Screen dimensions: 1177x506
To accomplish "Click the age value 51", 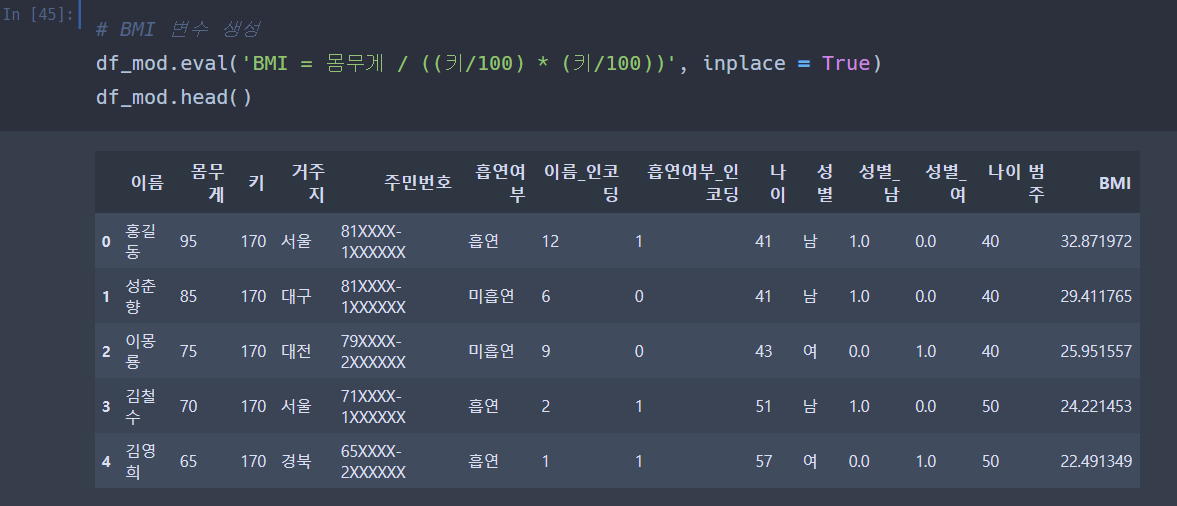I will pyautogui.click(x=763, y=406).
